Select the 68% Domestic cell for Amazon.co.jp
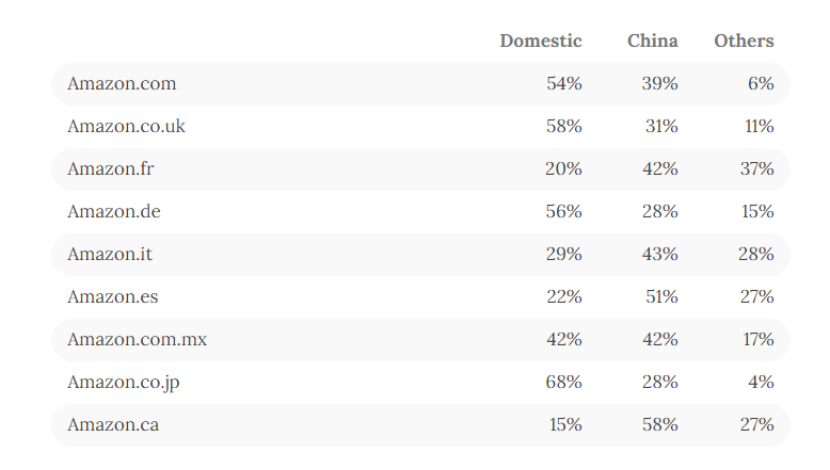This screenshot has height=470, width=830. pyautogui.click(x=564, y=382)
